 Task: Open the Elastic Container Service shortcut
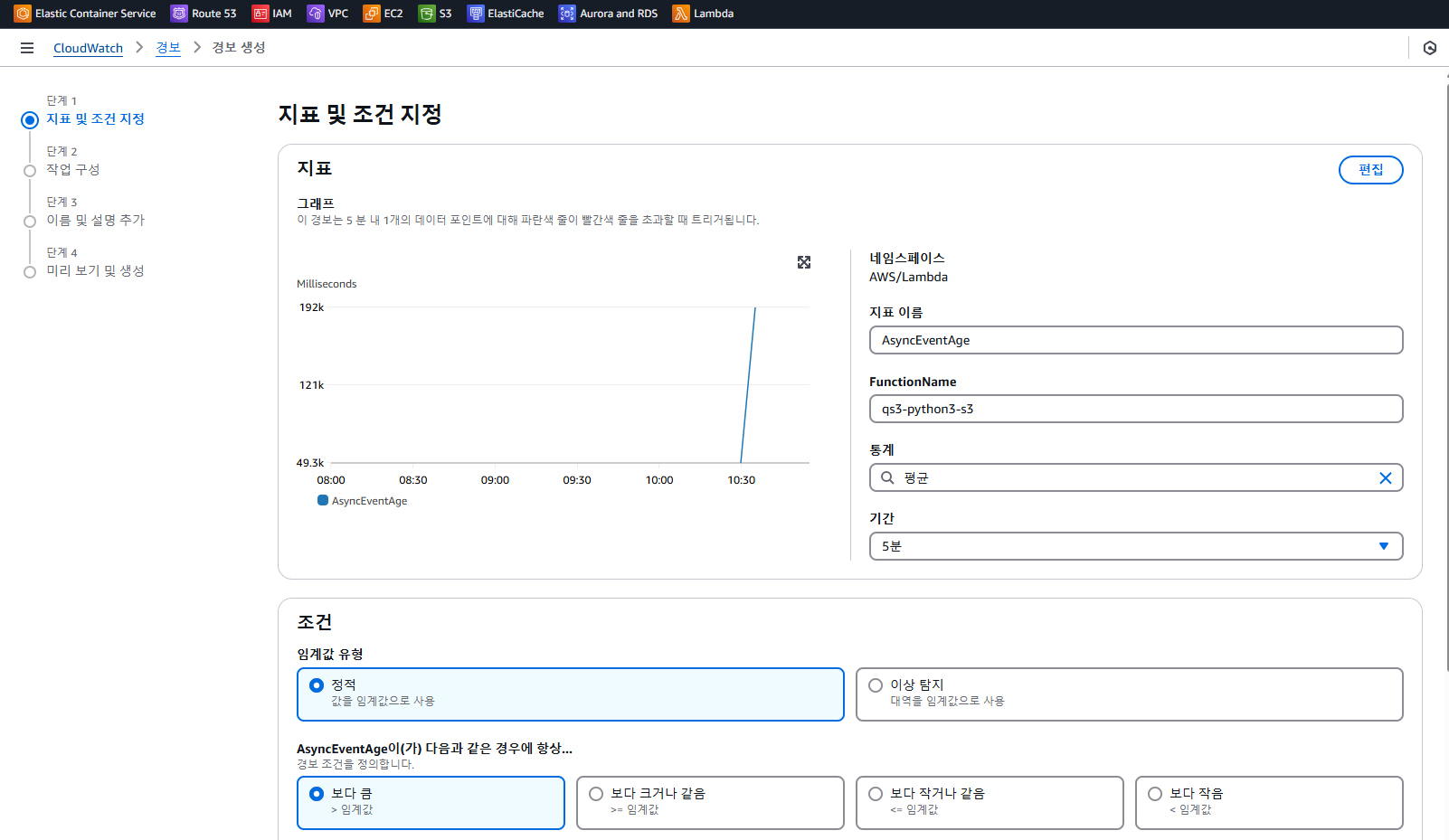tap(86, 14)
